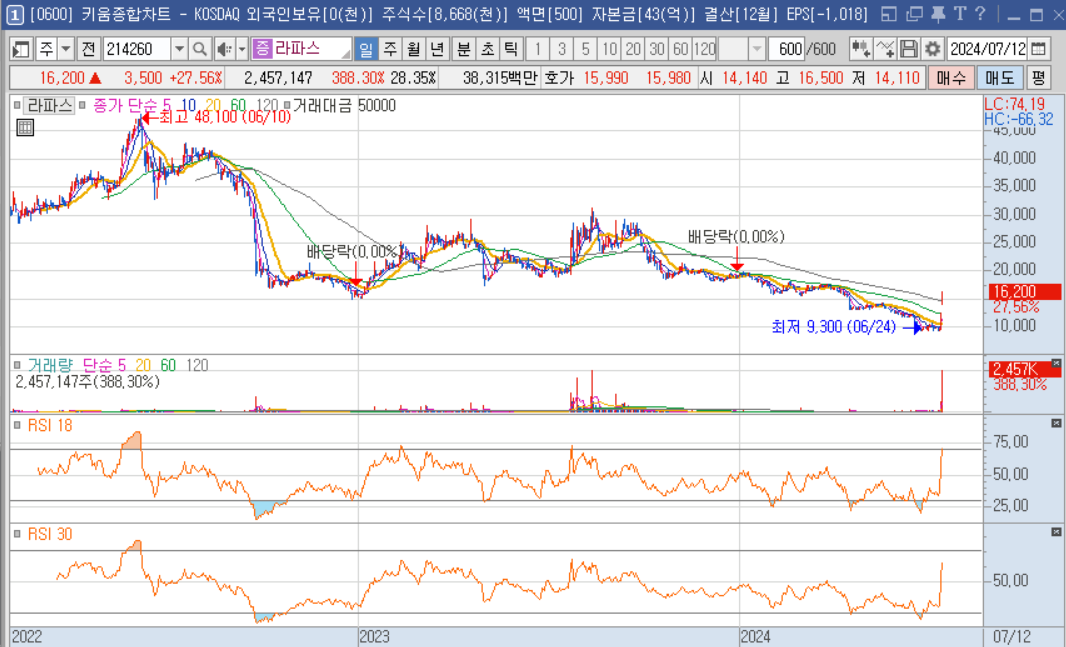
Task: Switch to daily chart '일' button
Action: point(366,49)
